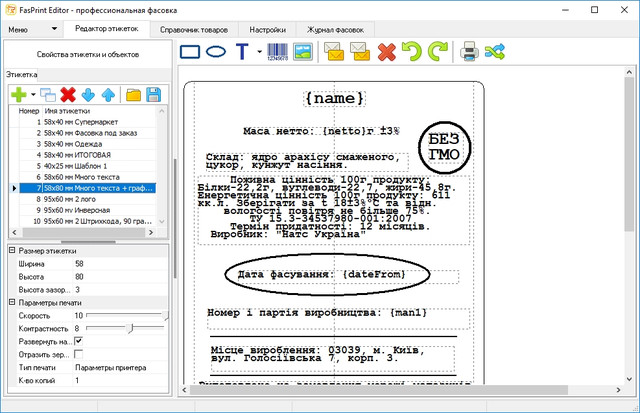
Task: Save label with the floppy disk icon
Action: (154, 95)
